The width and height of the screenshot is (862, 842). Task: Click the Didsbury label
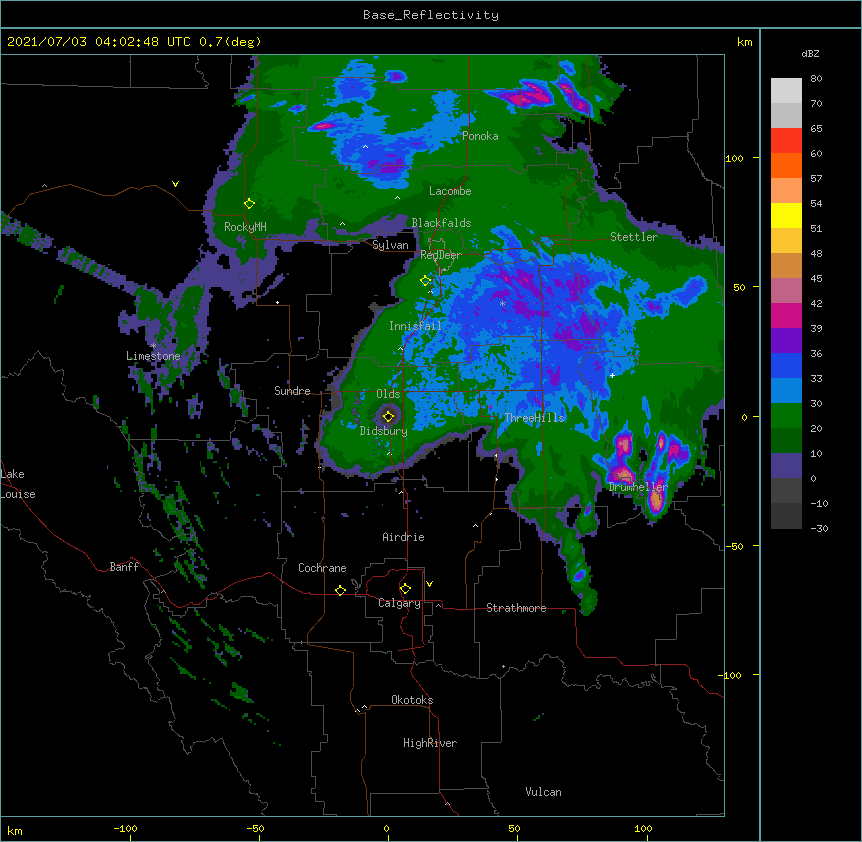384,431
